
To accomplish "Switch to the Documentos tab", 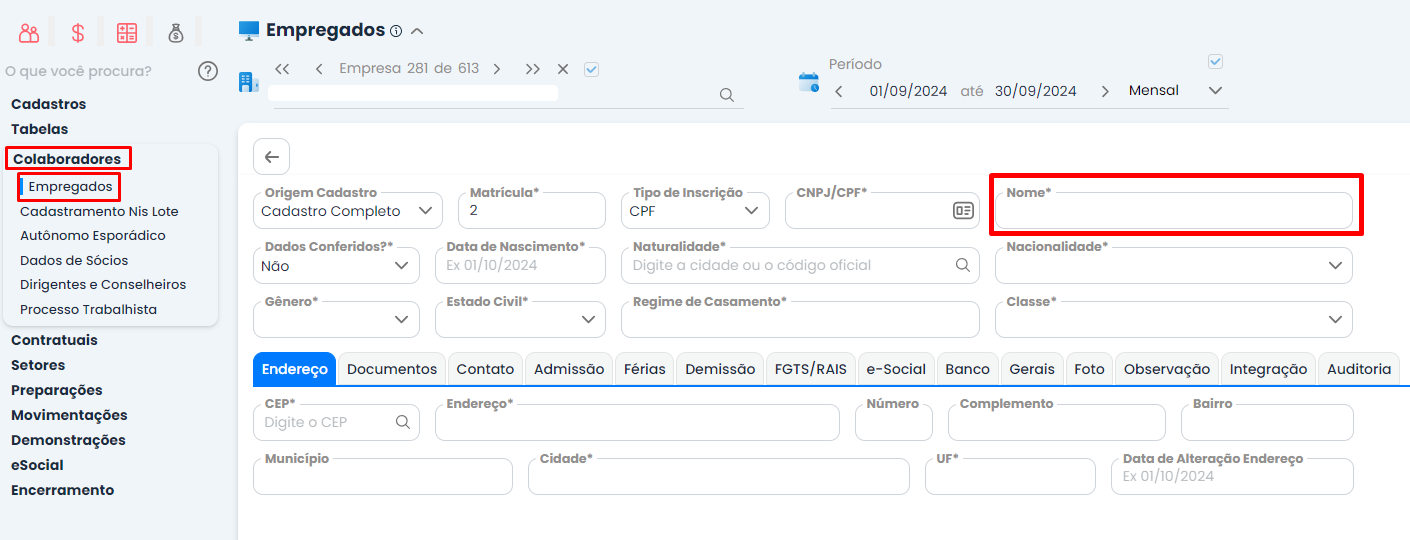I will [392, 369].
